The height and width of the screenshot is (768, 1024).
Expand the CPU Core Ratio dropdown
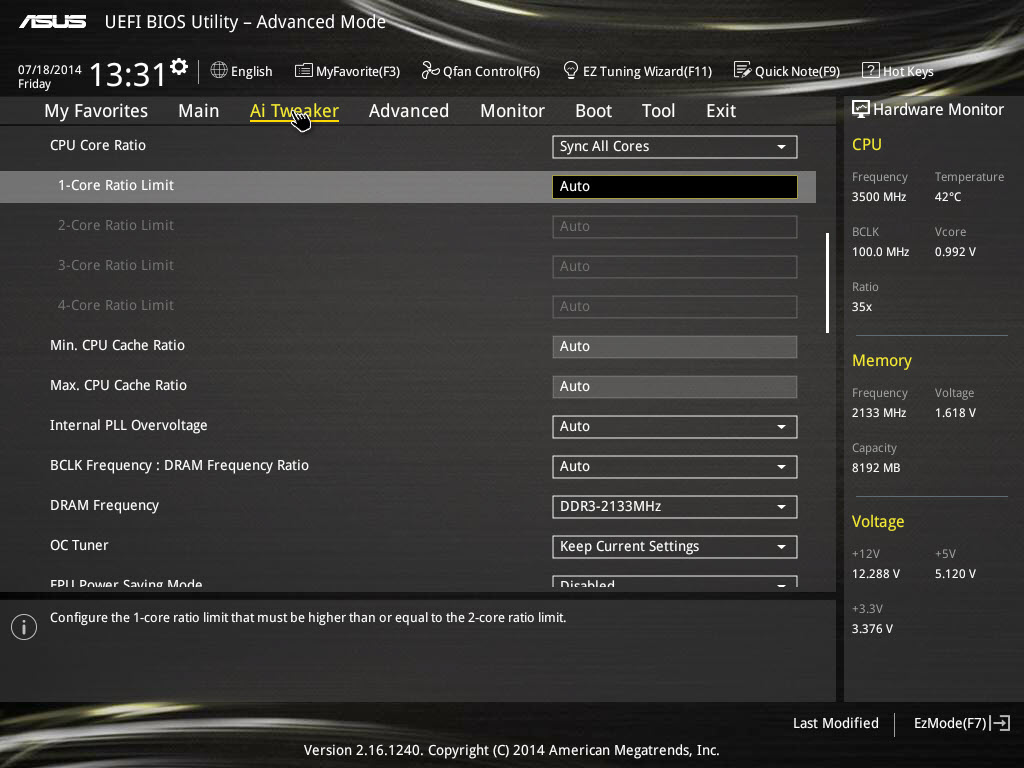click(x=675, y=147)
